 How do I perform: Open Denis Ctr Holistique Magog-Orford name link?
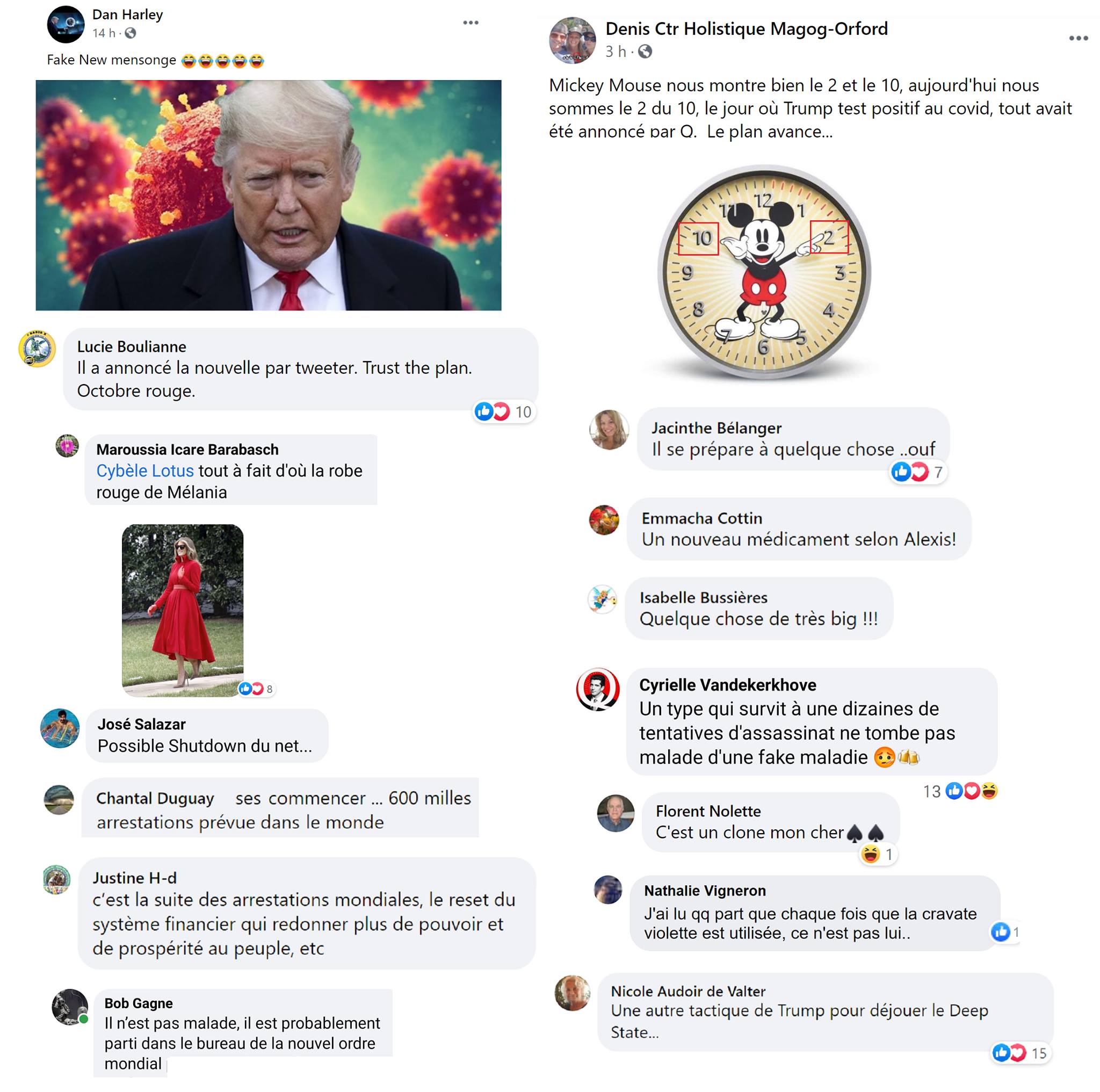click(x=747, y=28)
